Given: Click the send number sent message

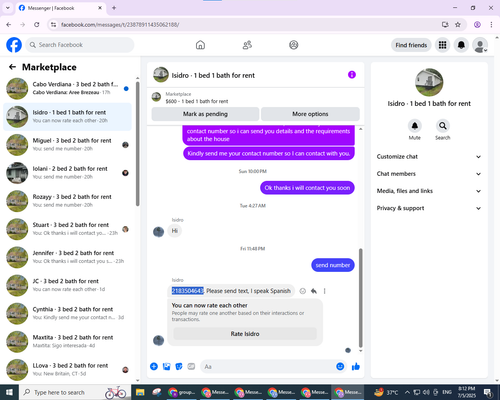Looking at the screenshot, I should pos(333,265).
